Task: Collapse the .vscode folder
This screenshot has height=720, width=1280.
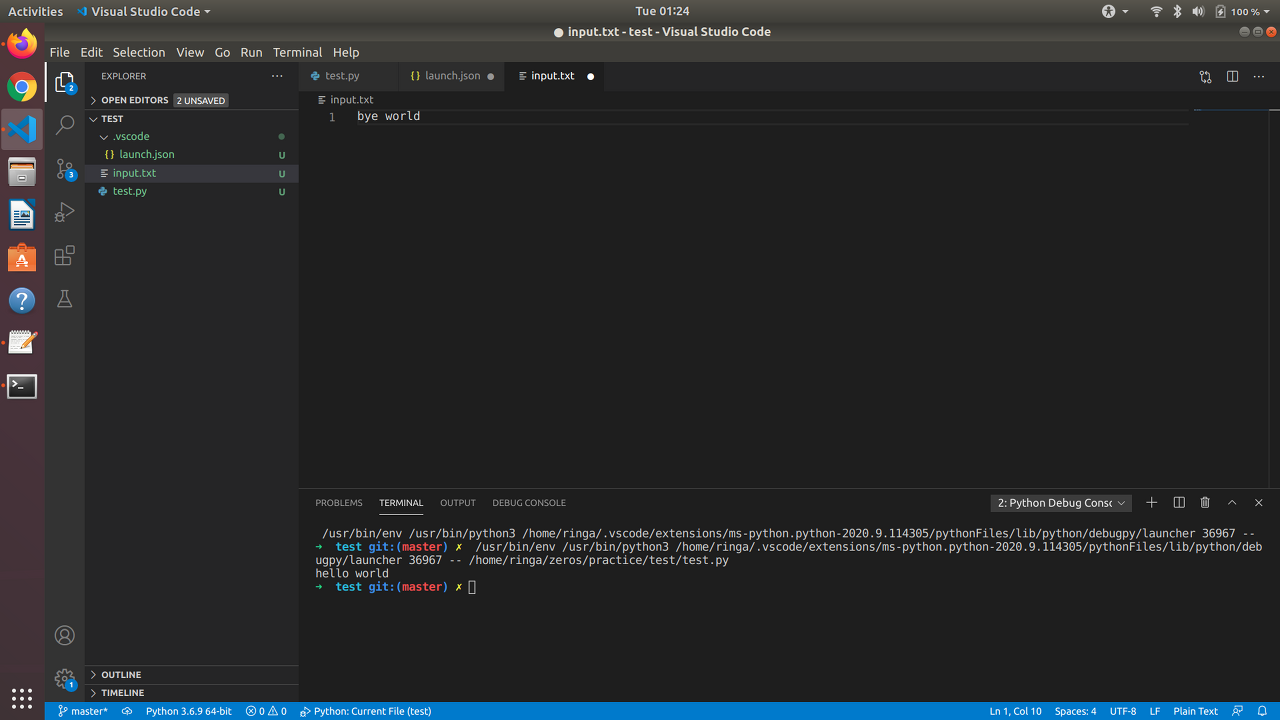Action: [x=192, y=136]
